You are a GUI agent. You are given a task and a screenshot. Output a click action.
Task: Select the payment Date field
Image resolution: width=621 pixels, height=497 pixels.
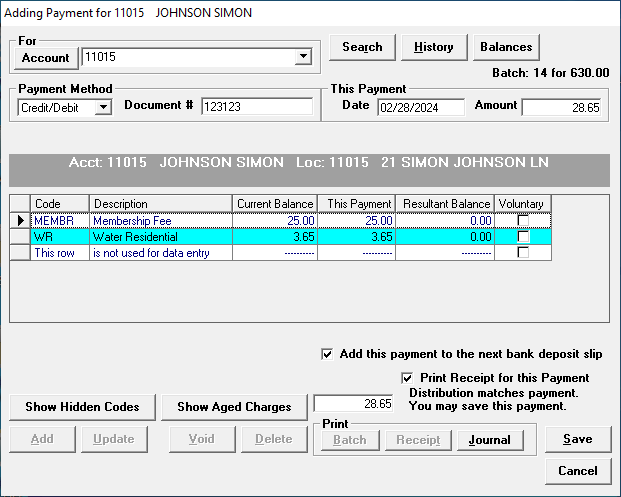point(421,107)
